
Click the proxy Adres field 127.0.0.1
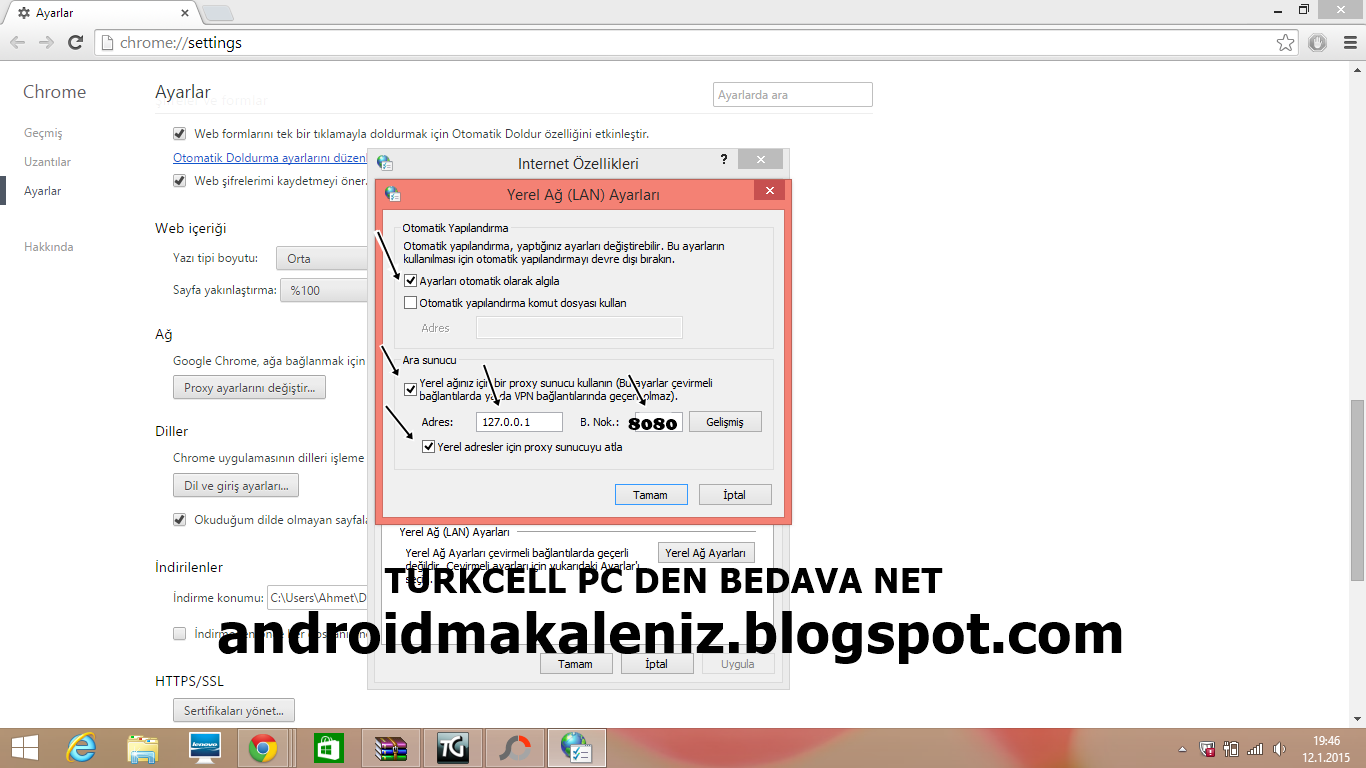tap(519, 422)
